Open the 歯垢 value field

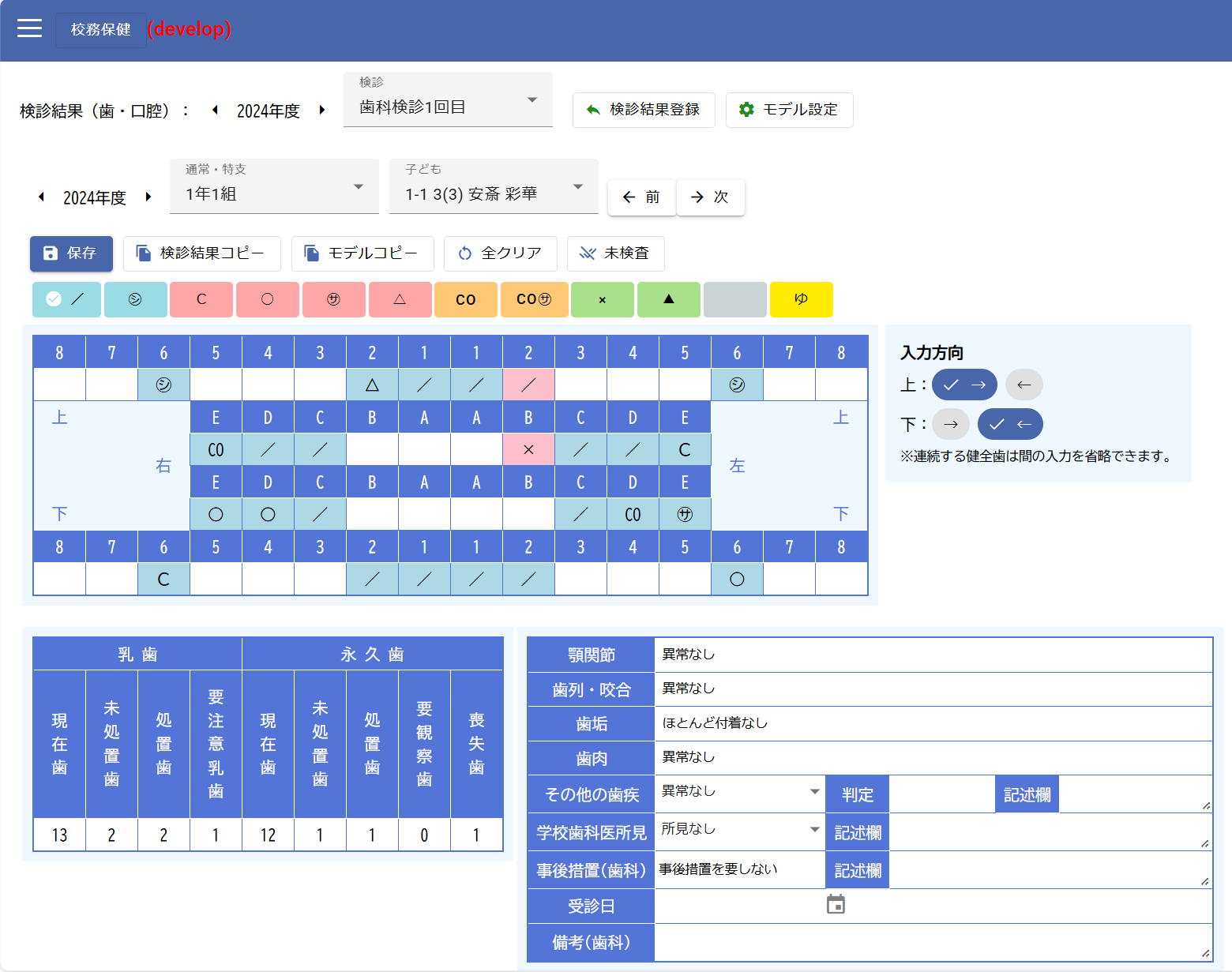tap(933, 723)
